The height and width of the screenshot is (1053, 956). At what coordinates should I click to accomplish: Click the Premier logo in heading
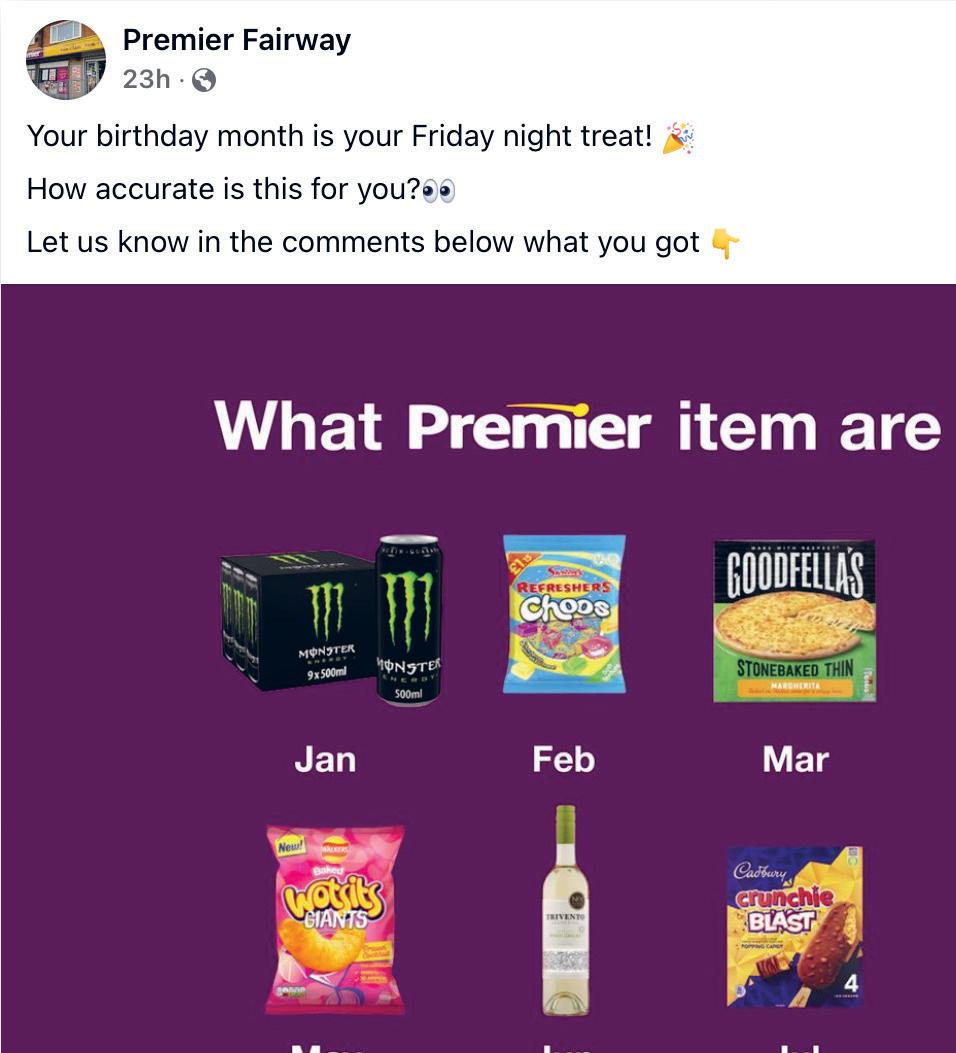pos(529,426)
